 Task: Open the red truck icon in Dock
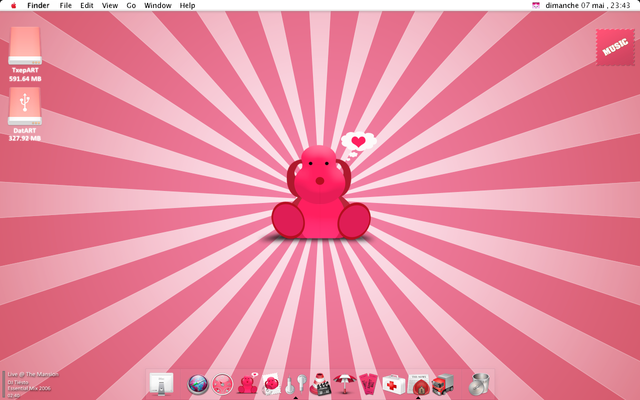[443, 384]
